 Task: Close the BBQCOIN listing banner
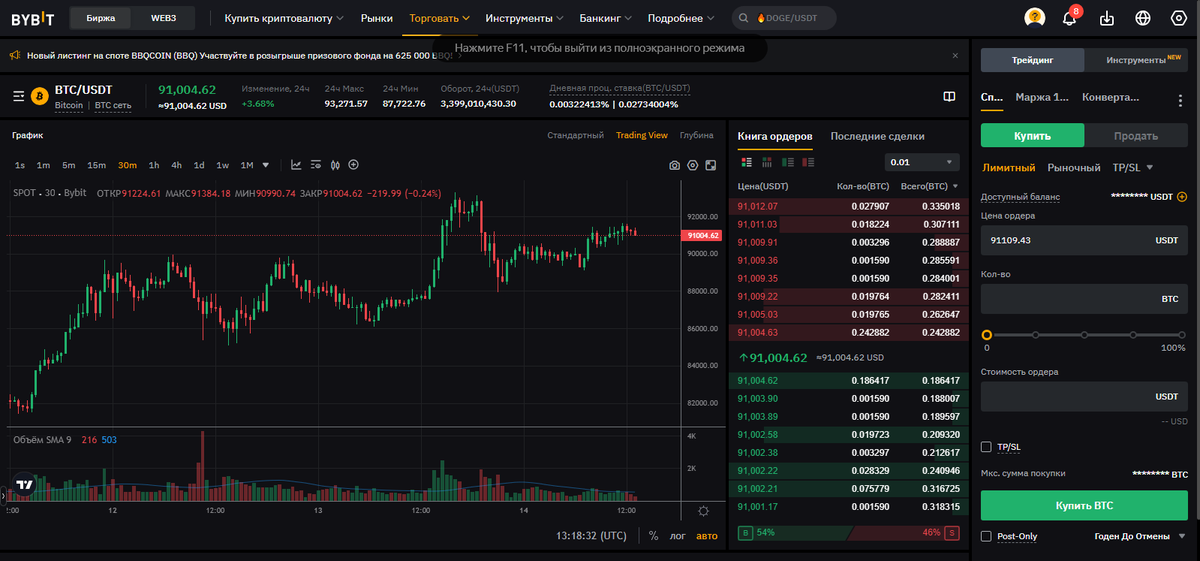click(x=955, y=56)
